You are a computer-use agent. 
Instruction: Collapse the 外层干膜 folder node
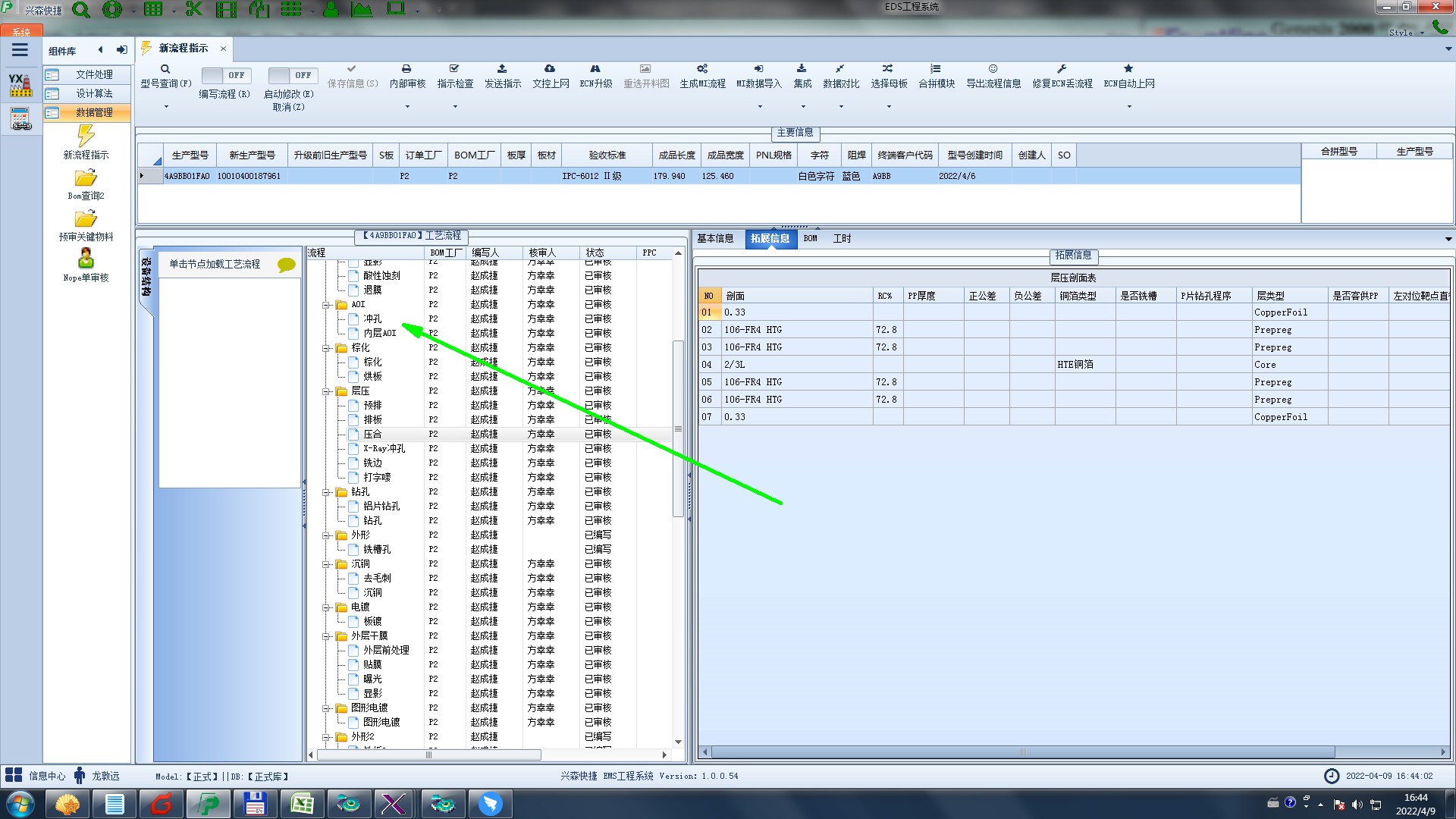coord(327,636)
